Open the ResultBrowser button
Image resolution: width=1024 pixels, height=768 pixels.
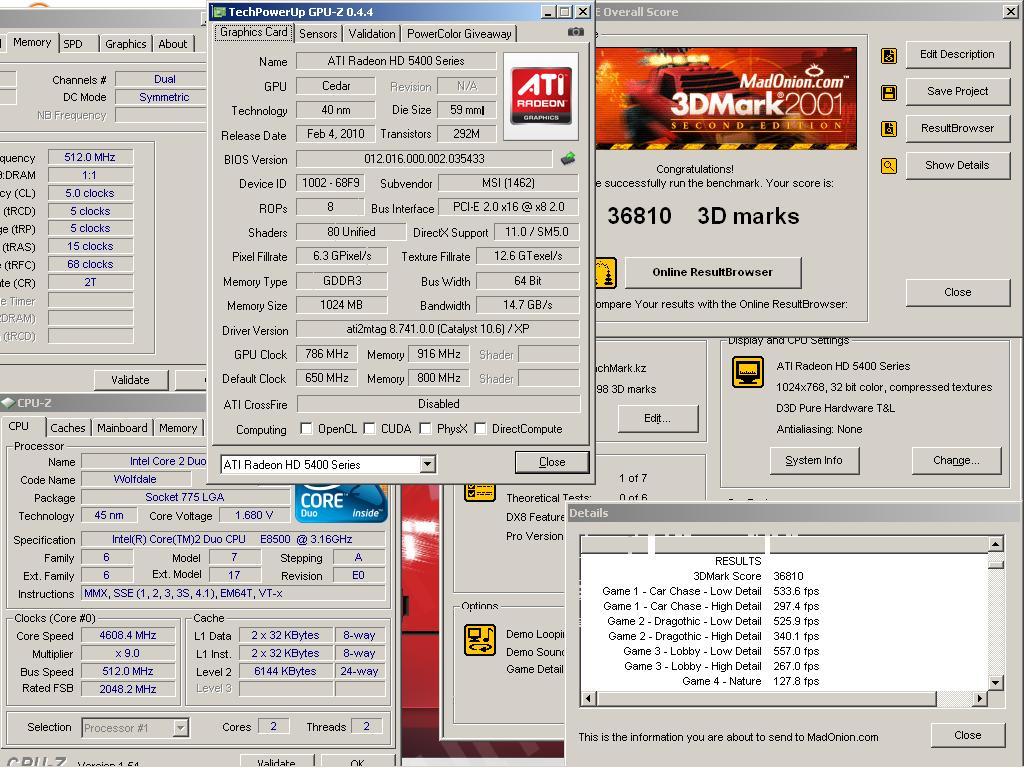tap(957, 128)
